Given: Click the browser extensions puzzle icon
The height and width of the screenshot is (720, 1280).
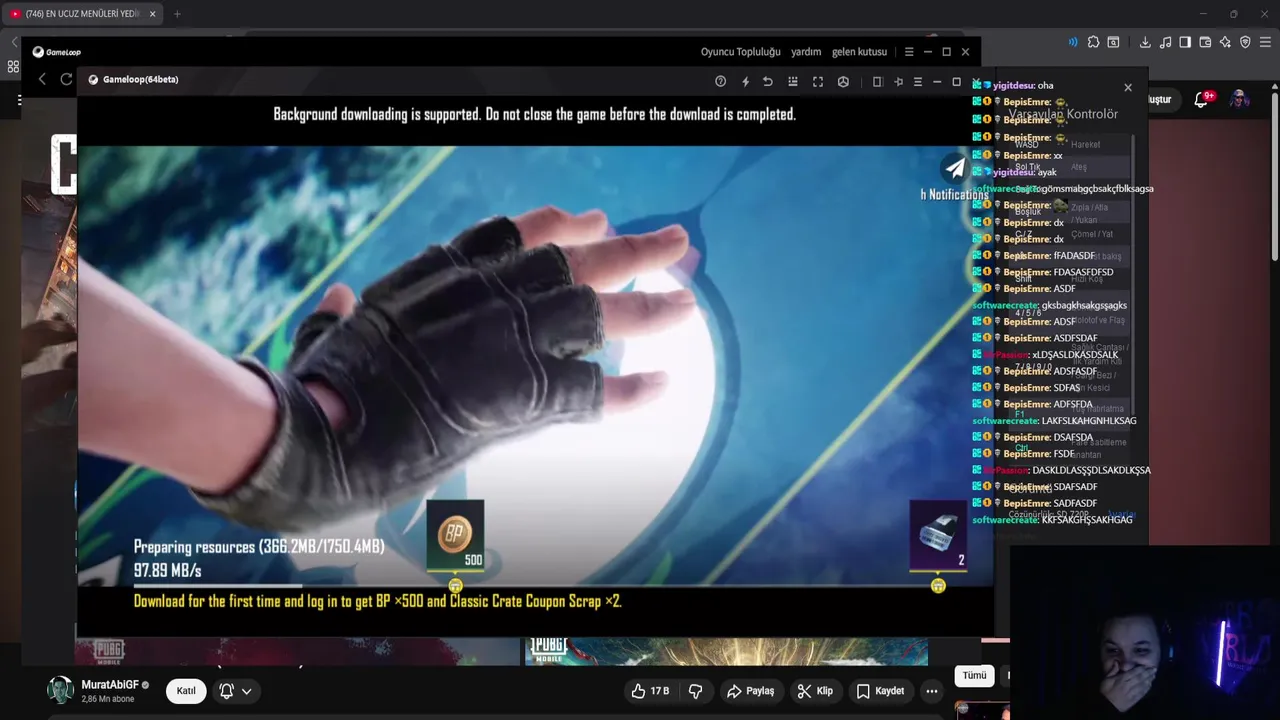Looking at the screenshot, I should point(1093,42).
